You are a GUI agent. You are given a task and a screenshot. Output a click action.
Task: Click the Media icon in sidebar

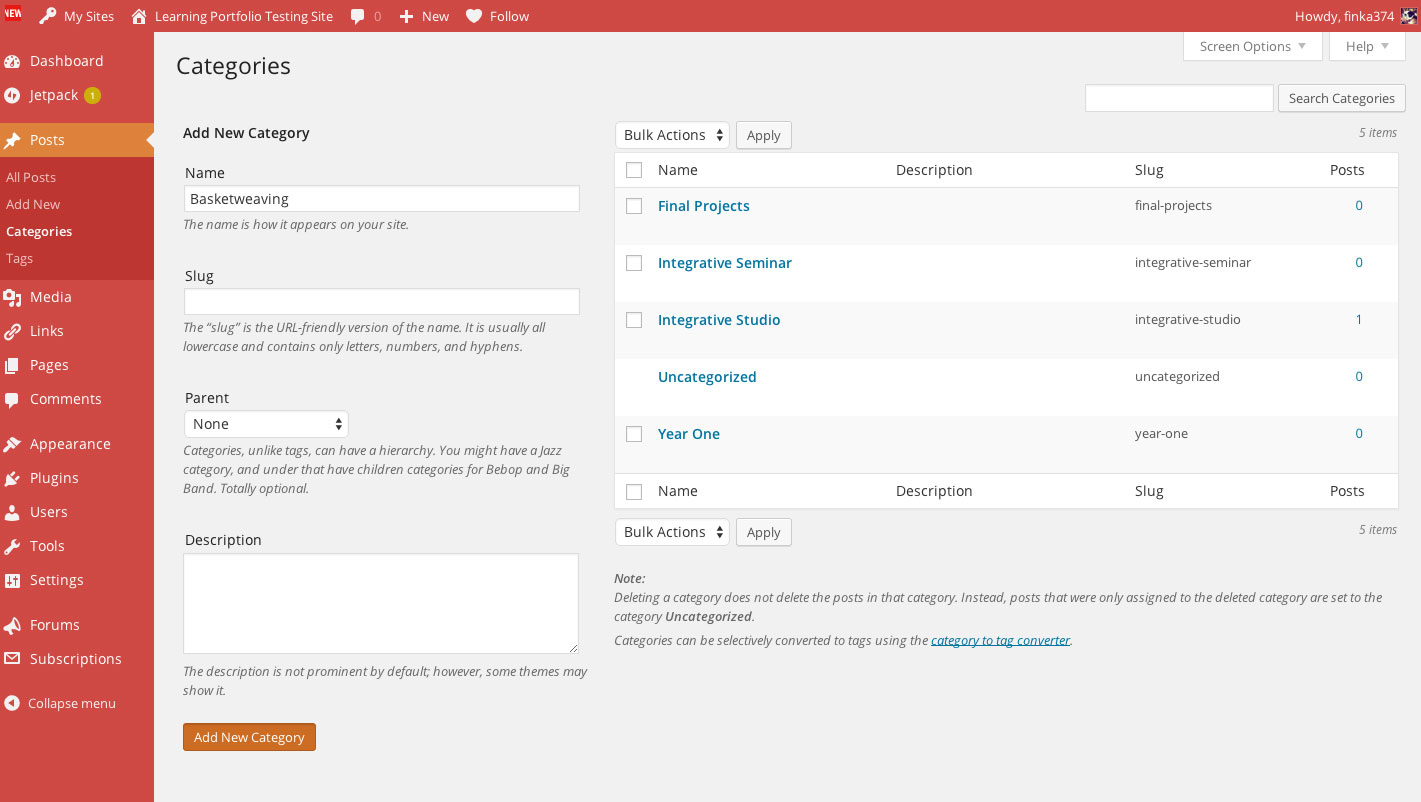pyautogui.click(x=13, y=297)
